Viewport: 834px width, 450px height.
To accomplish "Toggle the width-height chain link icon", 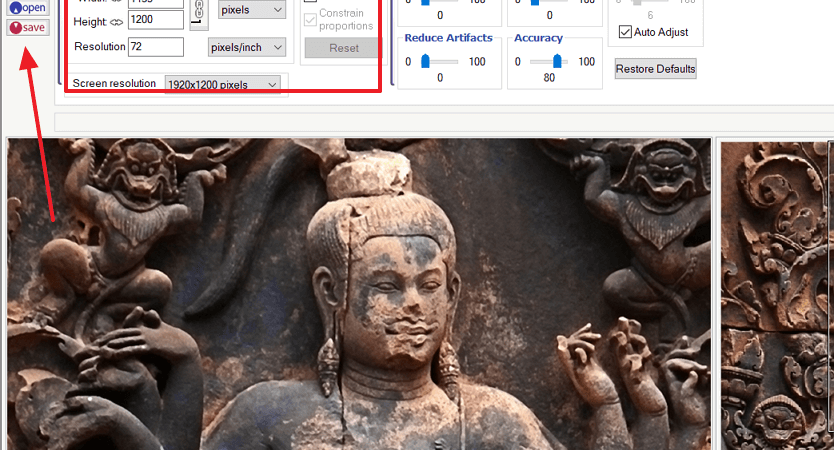I will coord(199,13).
